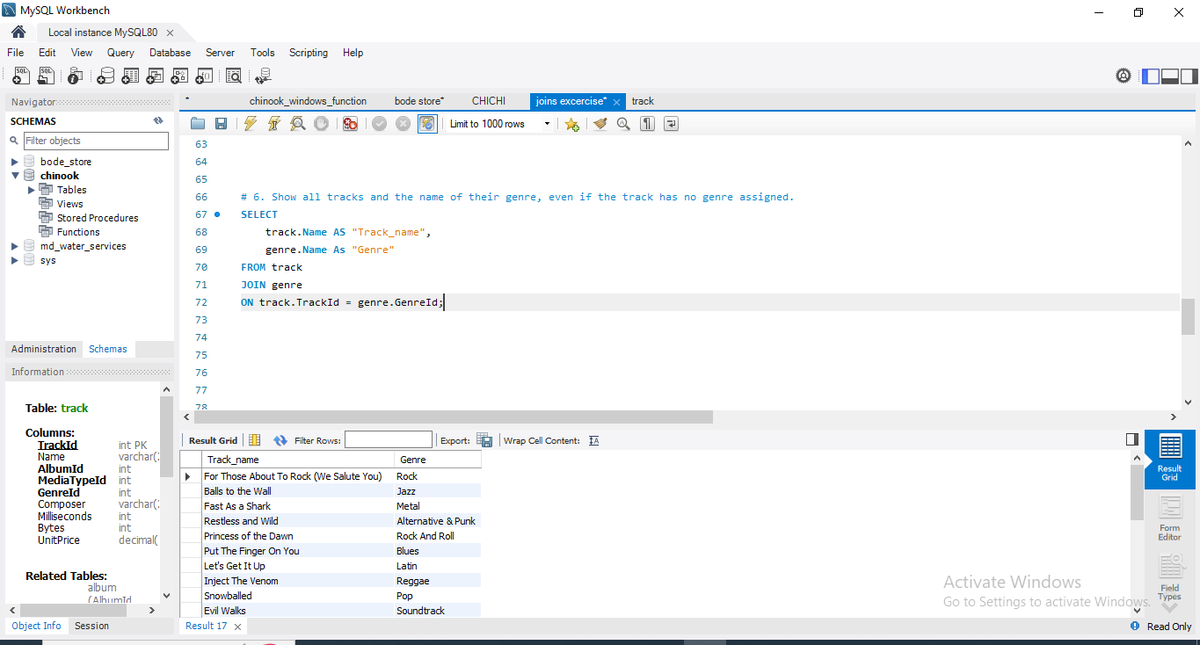Viewport: 1200px width, 645px height.
Task: Toggle the bottom output panel visibility
Action: click(1169, 75)
